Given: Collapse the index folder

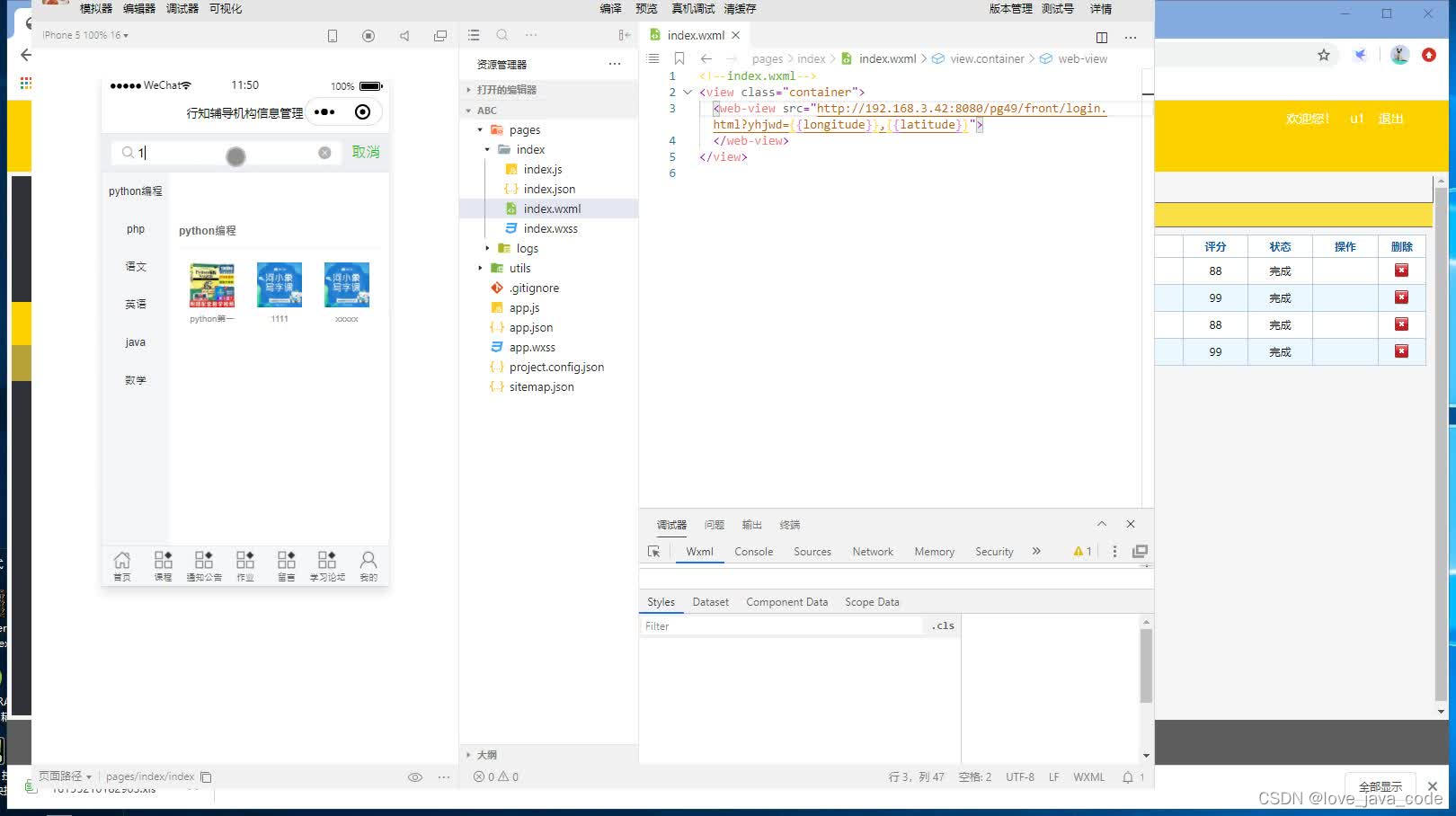Looking at the screenshot, I should (487, 150).
